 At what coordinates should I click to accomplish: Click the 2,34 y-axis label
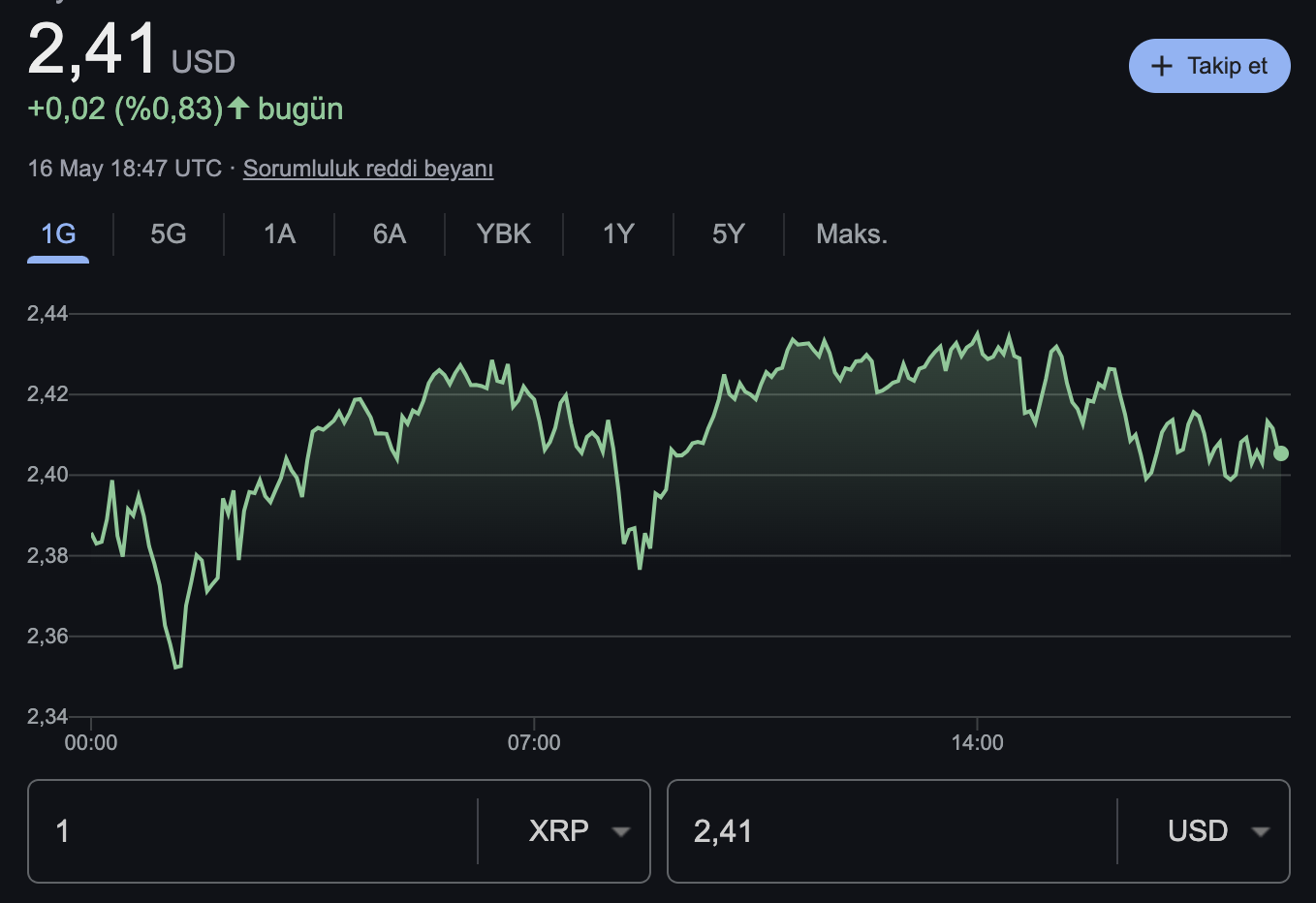pyautogui.click(x=47, y=717)
